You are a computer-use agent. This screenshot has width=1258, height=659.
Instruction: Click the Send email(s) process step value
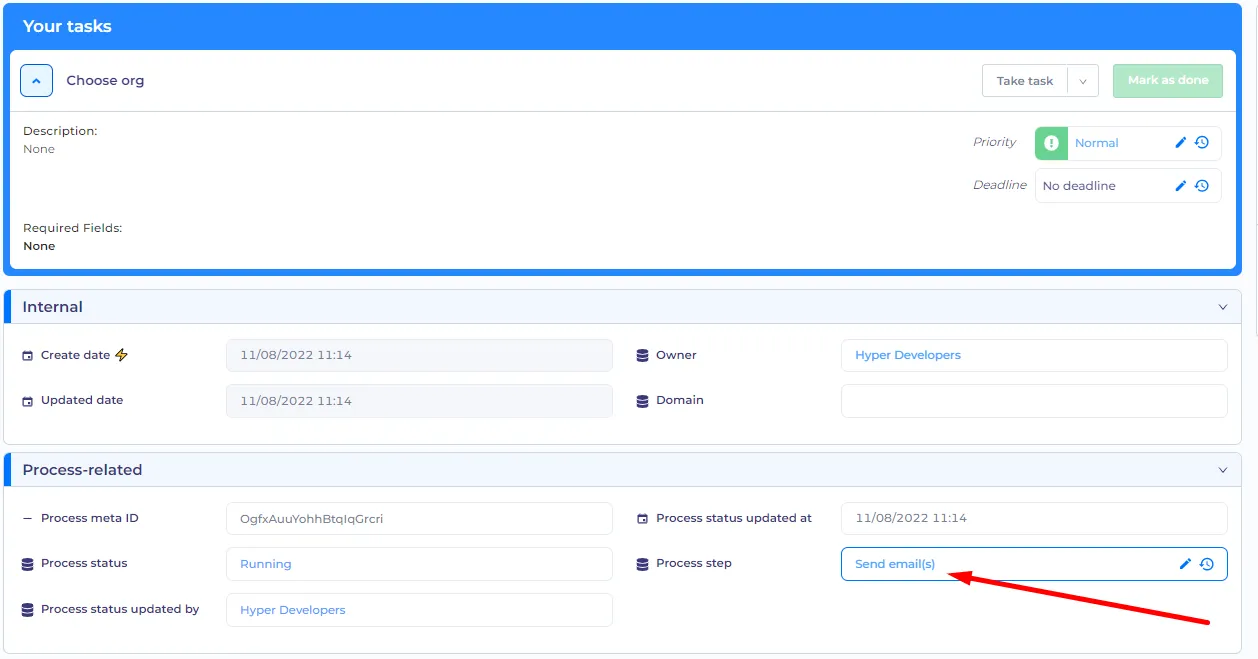click(895, 564)
